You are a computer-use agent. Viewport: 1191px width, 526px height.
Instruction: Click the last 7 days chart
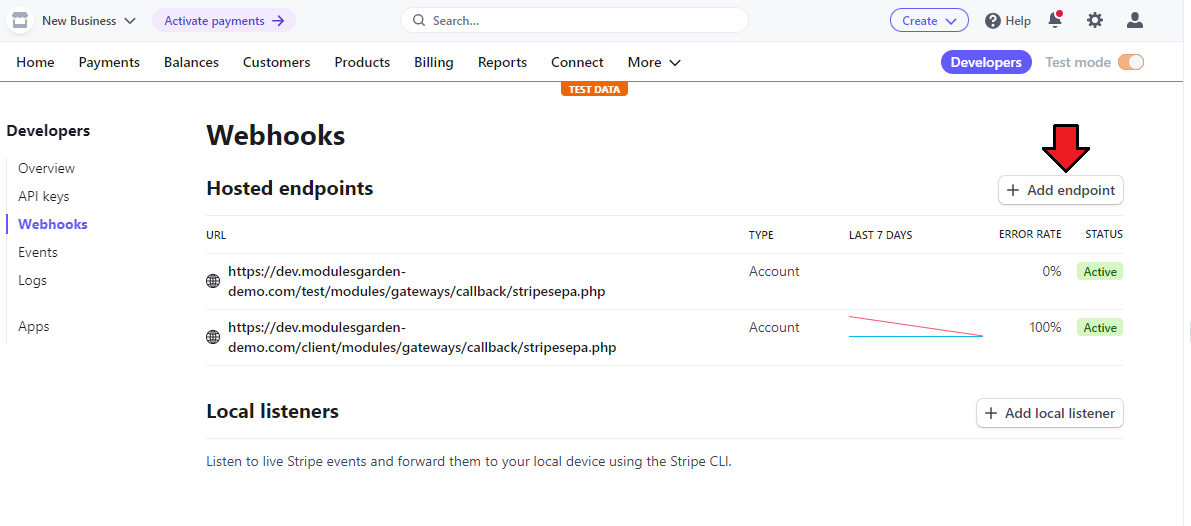(x=915, y=326)
